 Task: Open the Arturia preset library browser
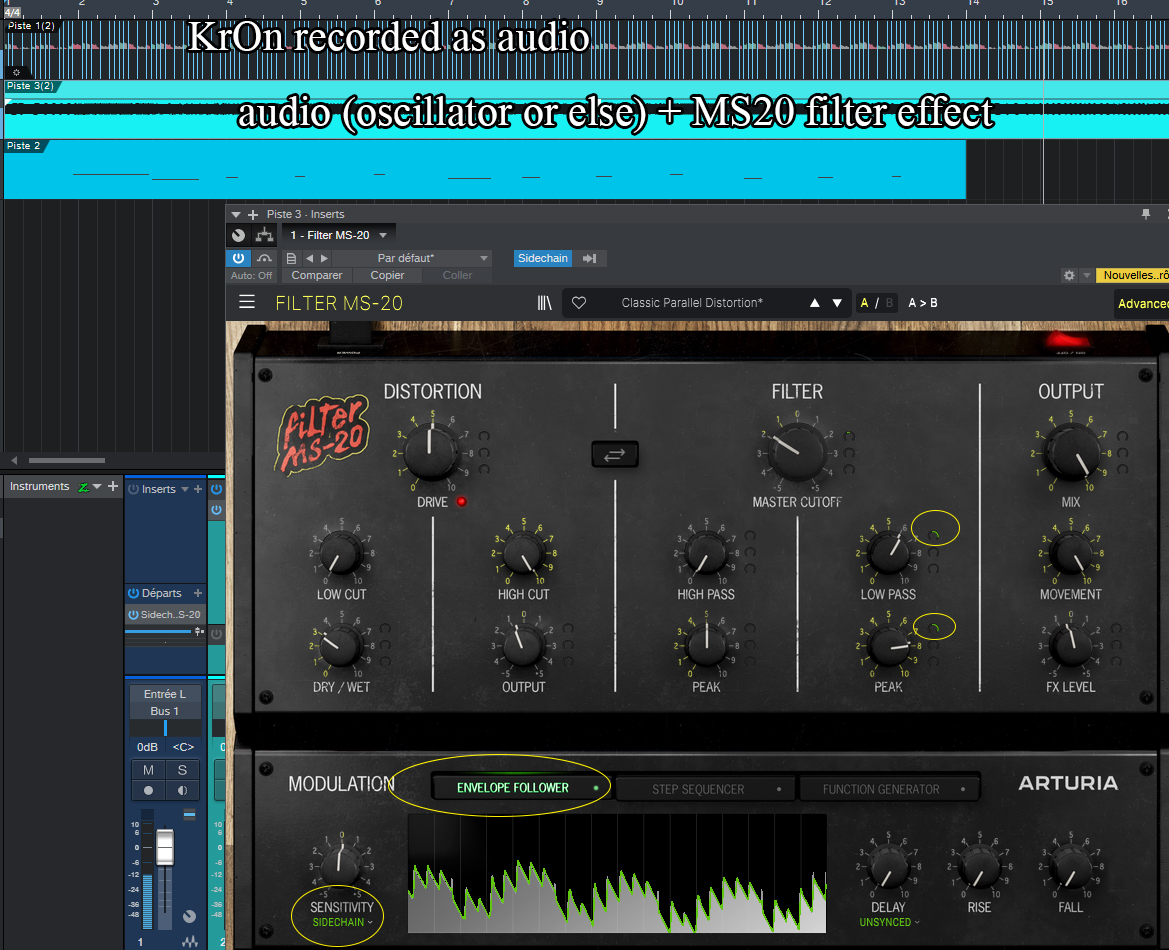coord(544,303)
